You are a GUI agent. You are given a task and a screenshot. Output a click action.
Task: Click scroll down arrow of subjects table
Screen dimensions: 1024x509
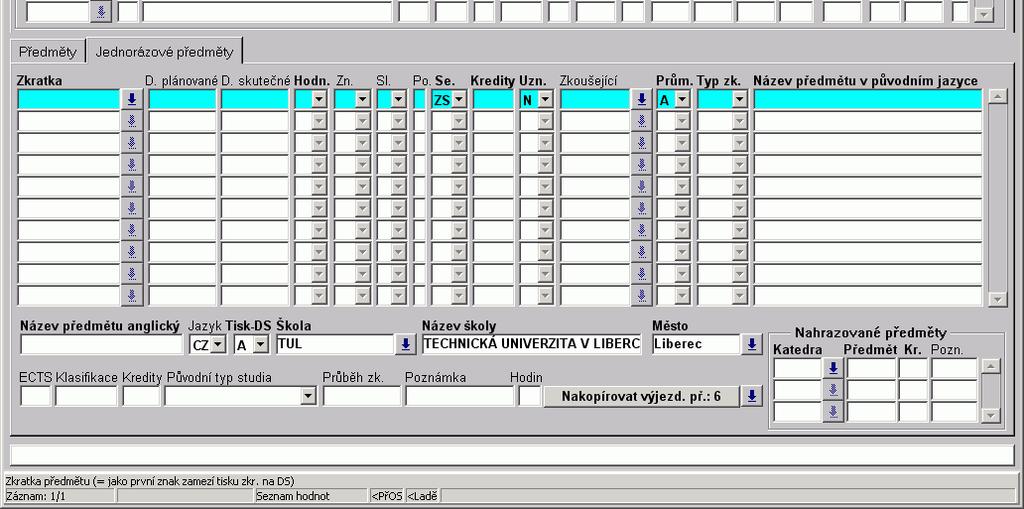point(997,299)
